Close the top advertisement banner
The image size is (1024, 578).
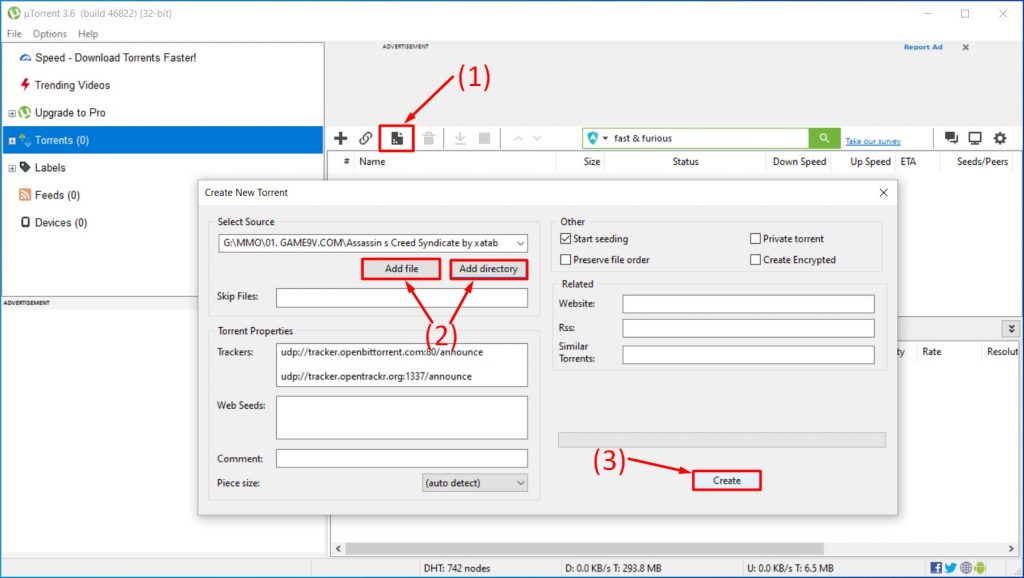click(x=966, y=47)
